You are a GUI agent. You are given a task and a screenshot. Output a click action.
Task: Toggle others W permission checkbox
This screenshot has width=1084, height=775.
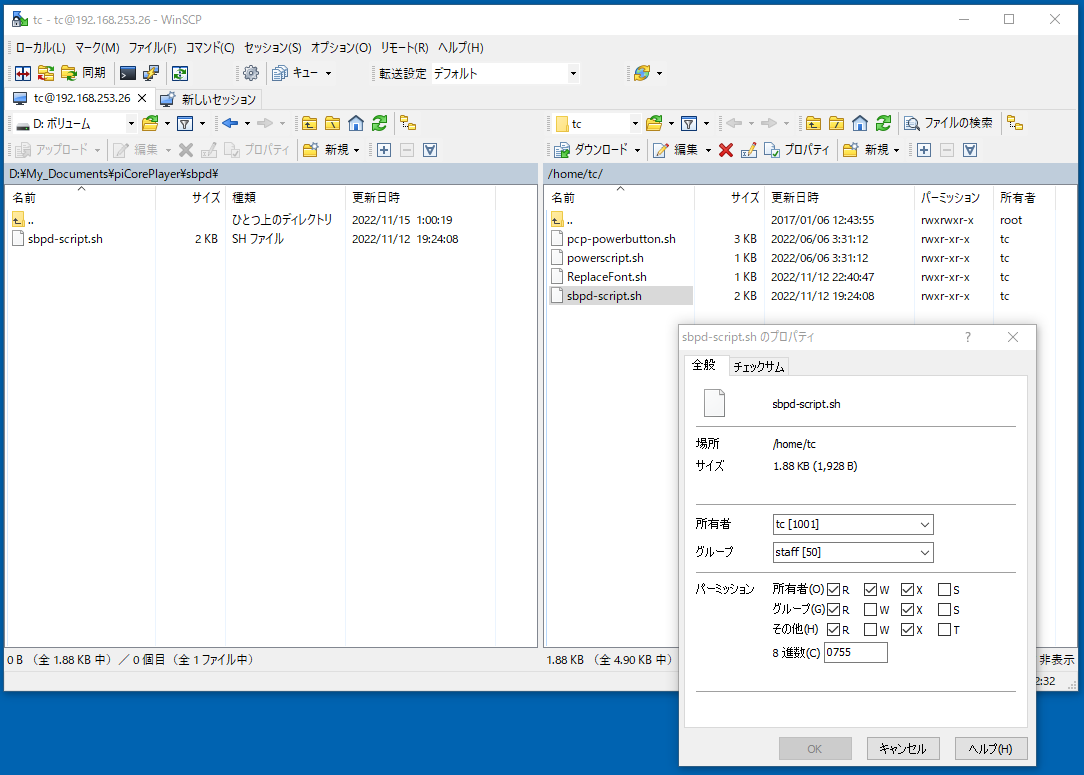point(870,630)
